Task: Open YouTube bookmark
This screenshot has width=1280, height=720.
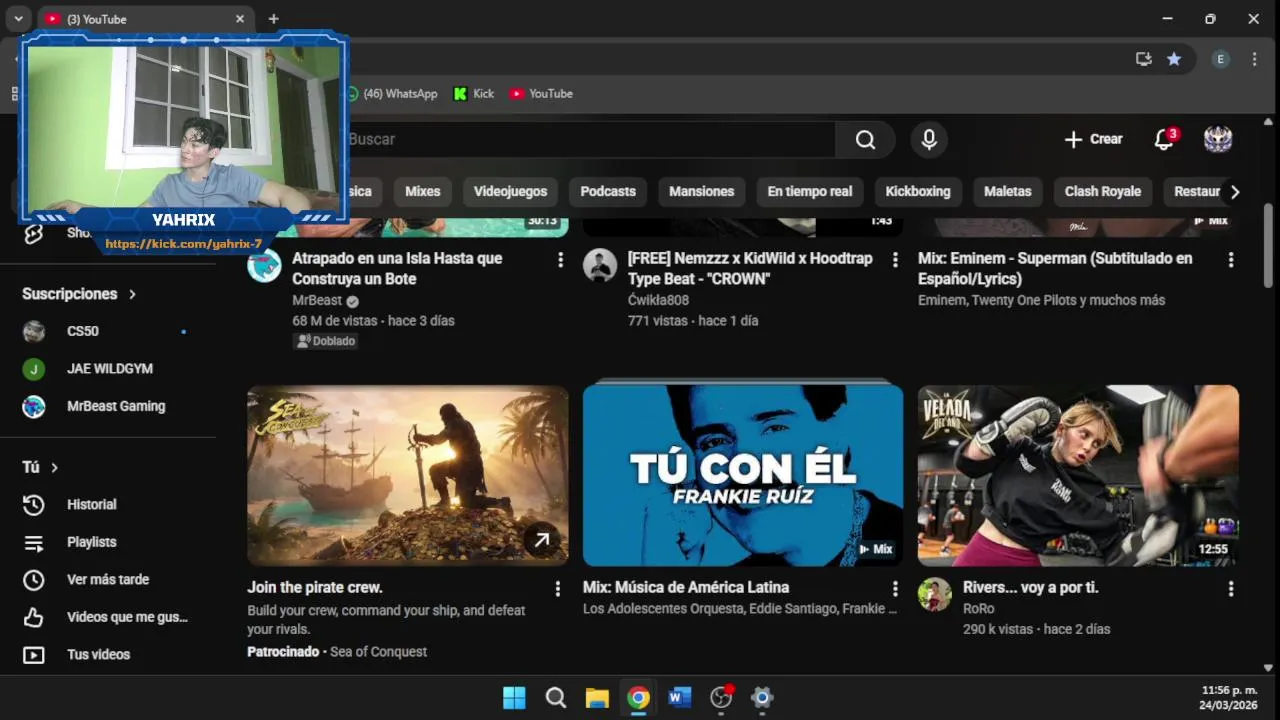Action: tap(541, 93)
